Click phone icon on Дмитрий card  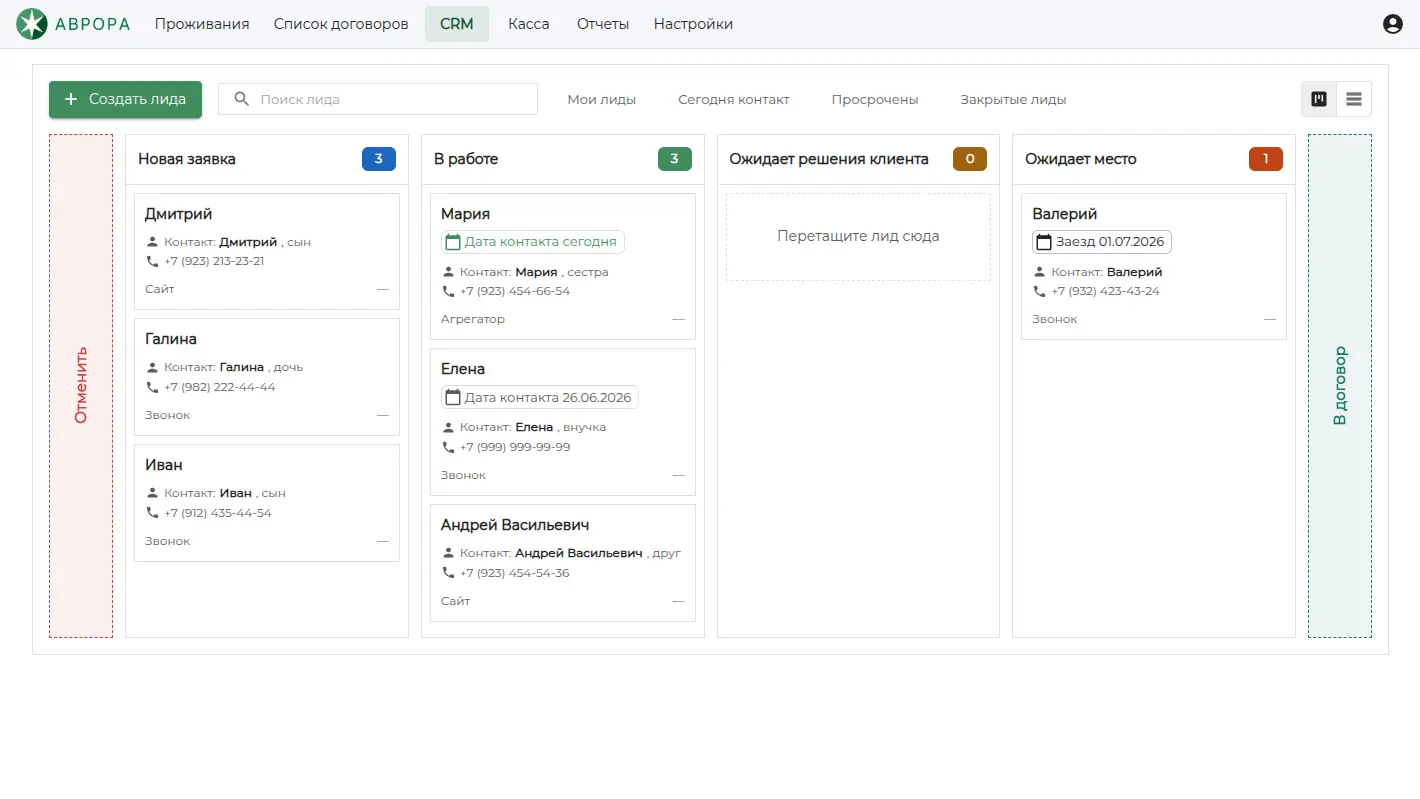click(153, 261)
